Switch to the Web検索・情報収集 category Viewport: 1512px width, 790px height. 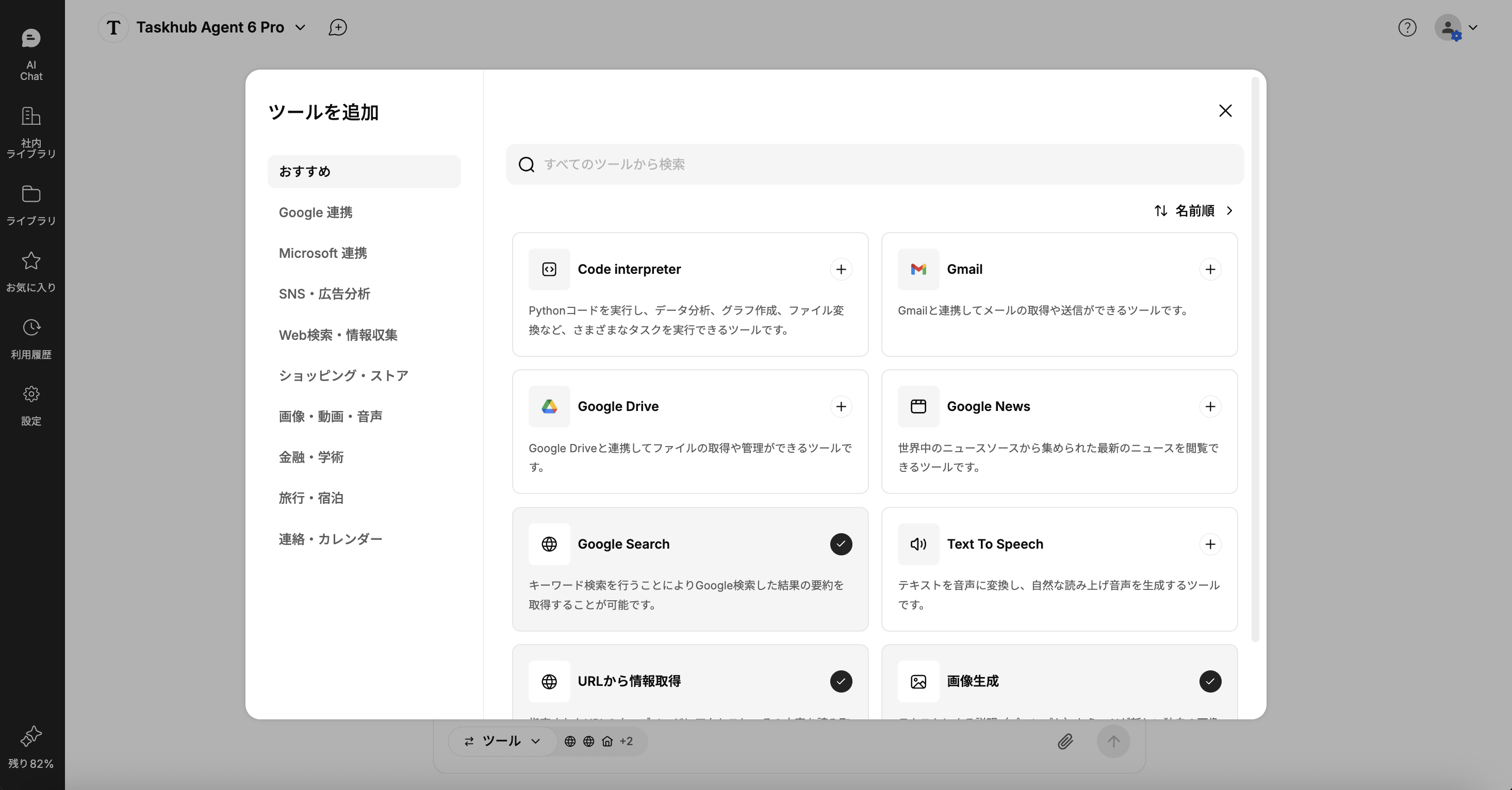(x=338, y=335)
